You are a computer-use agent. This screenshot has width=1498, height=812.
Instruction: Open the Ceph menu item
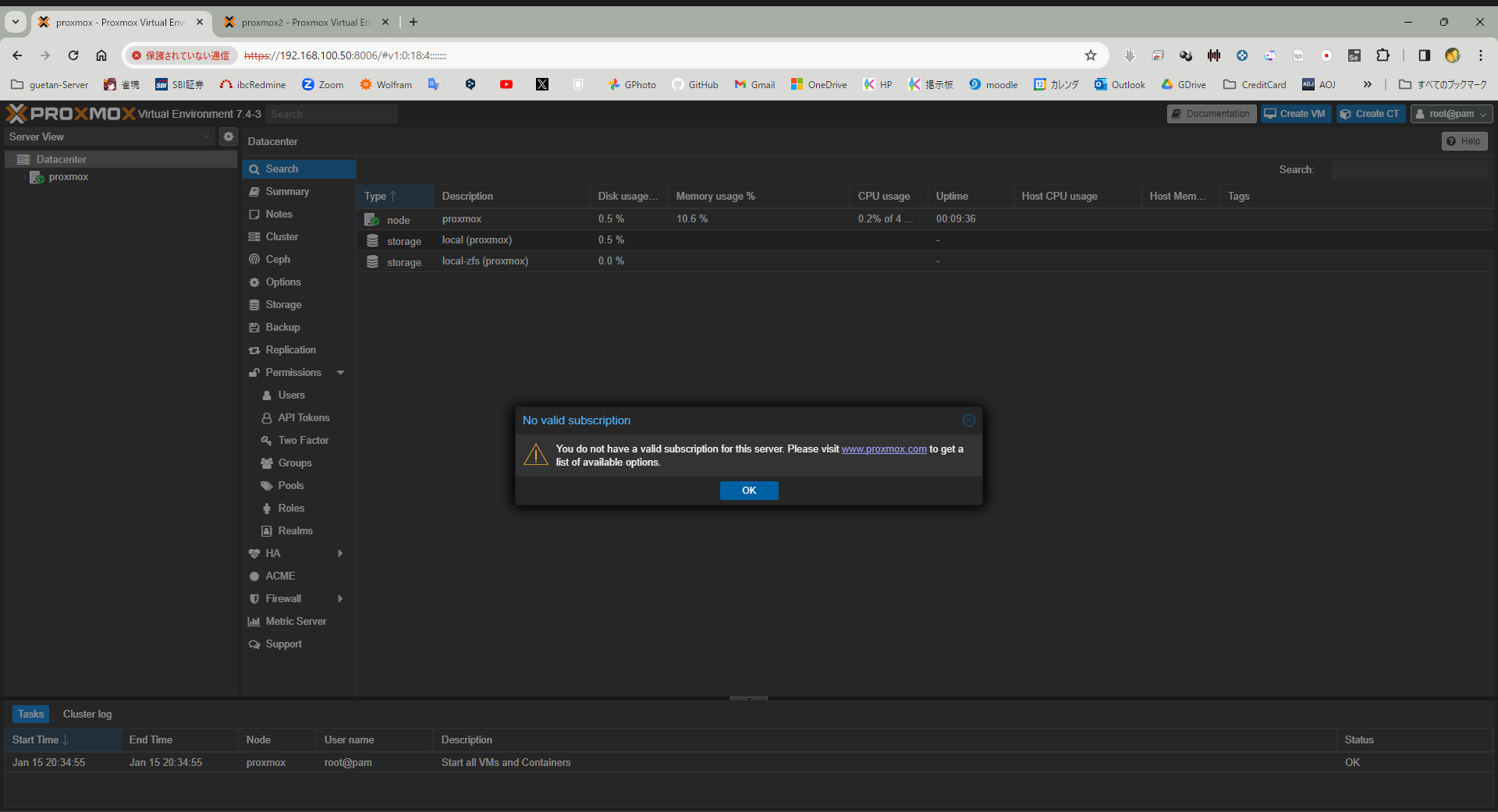278,260
